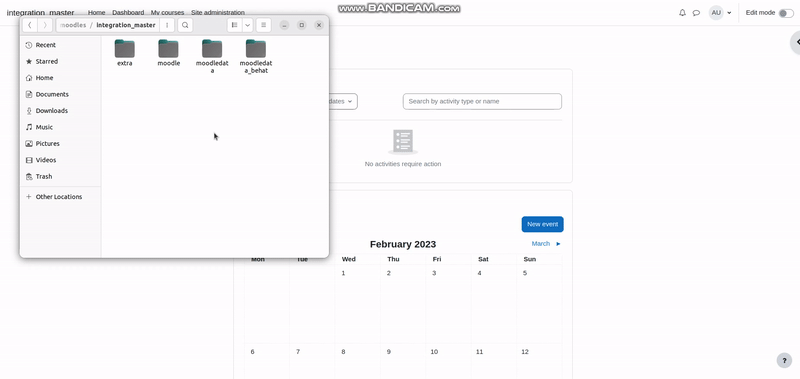Select Recent in file manager sidebar
This screenshot has width=800, height=379.
pyautogui.click(x=60, y=45)
